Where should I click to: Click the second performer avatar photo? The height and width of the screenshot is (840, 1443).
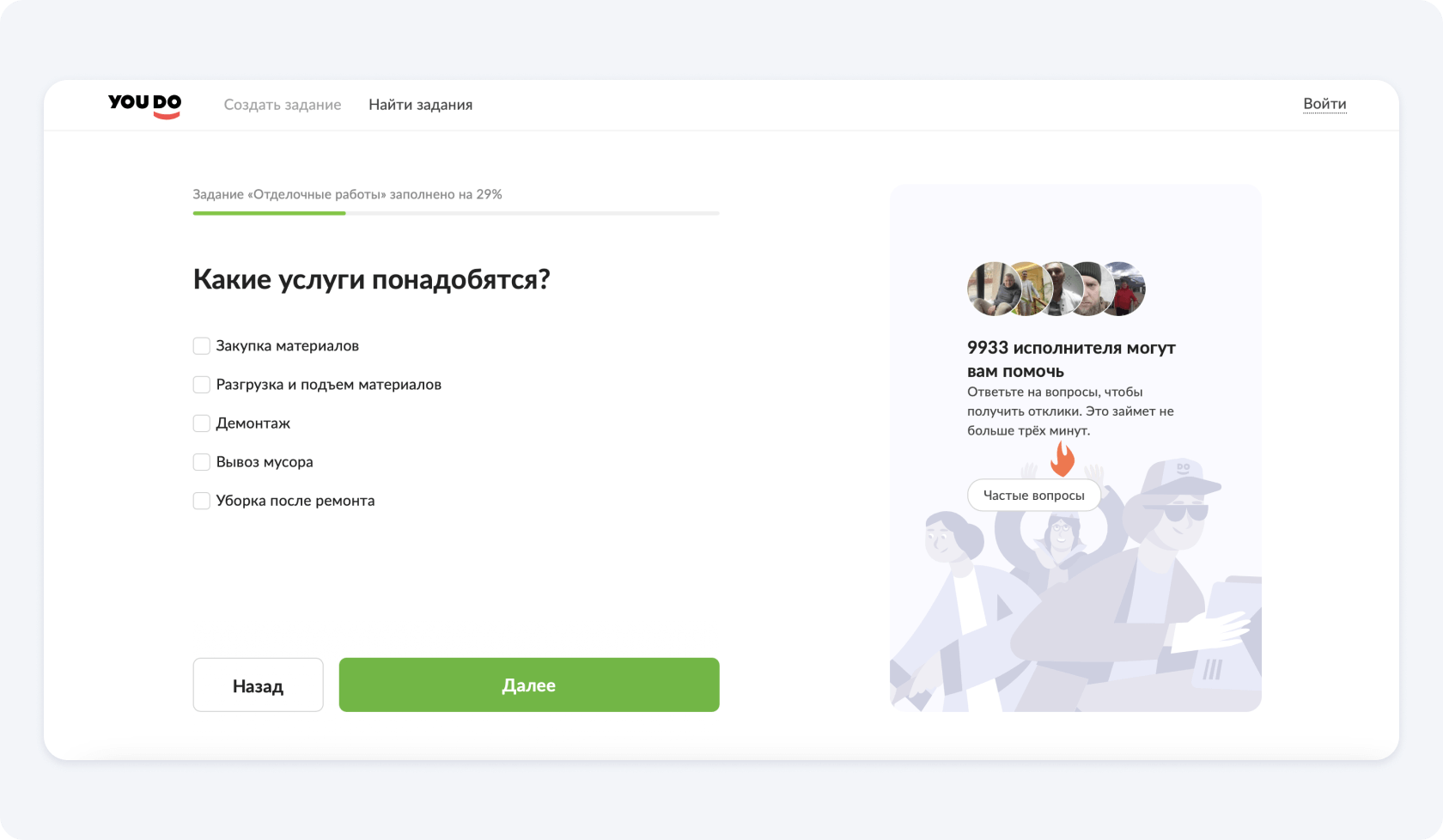pos(1026,289)
